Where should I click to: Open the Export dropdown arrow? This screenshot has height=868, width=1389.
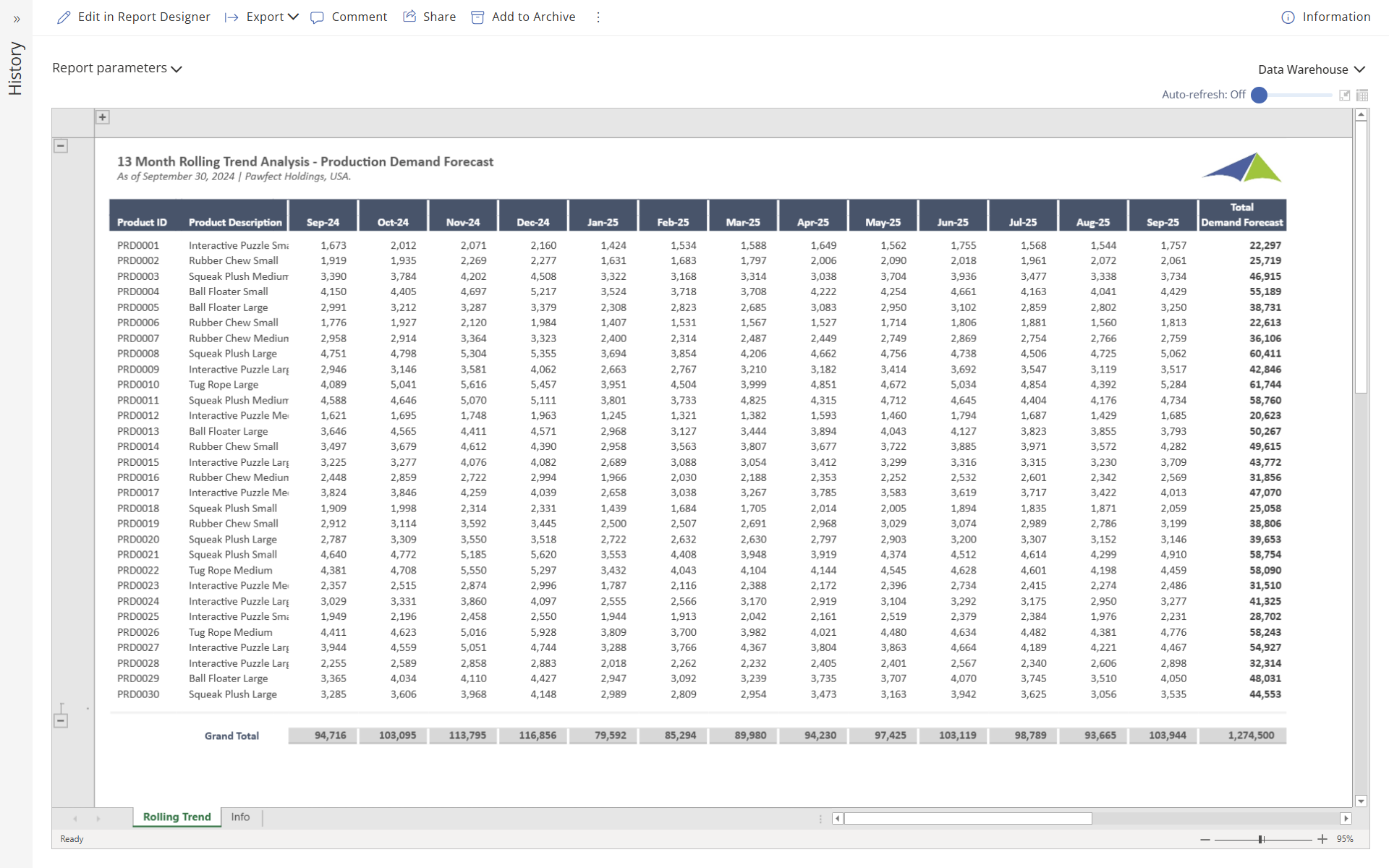click(x=293, y=17)
